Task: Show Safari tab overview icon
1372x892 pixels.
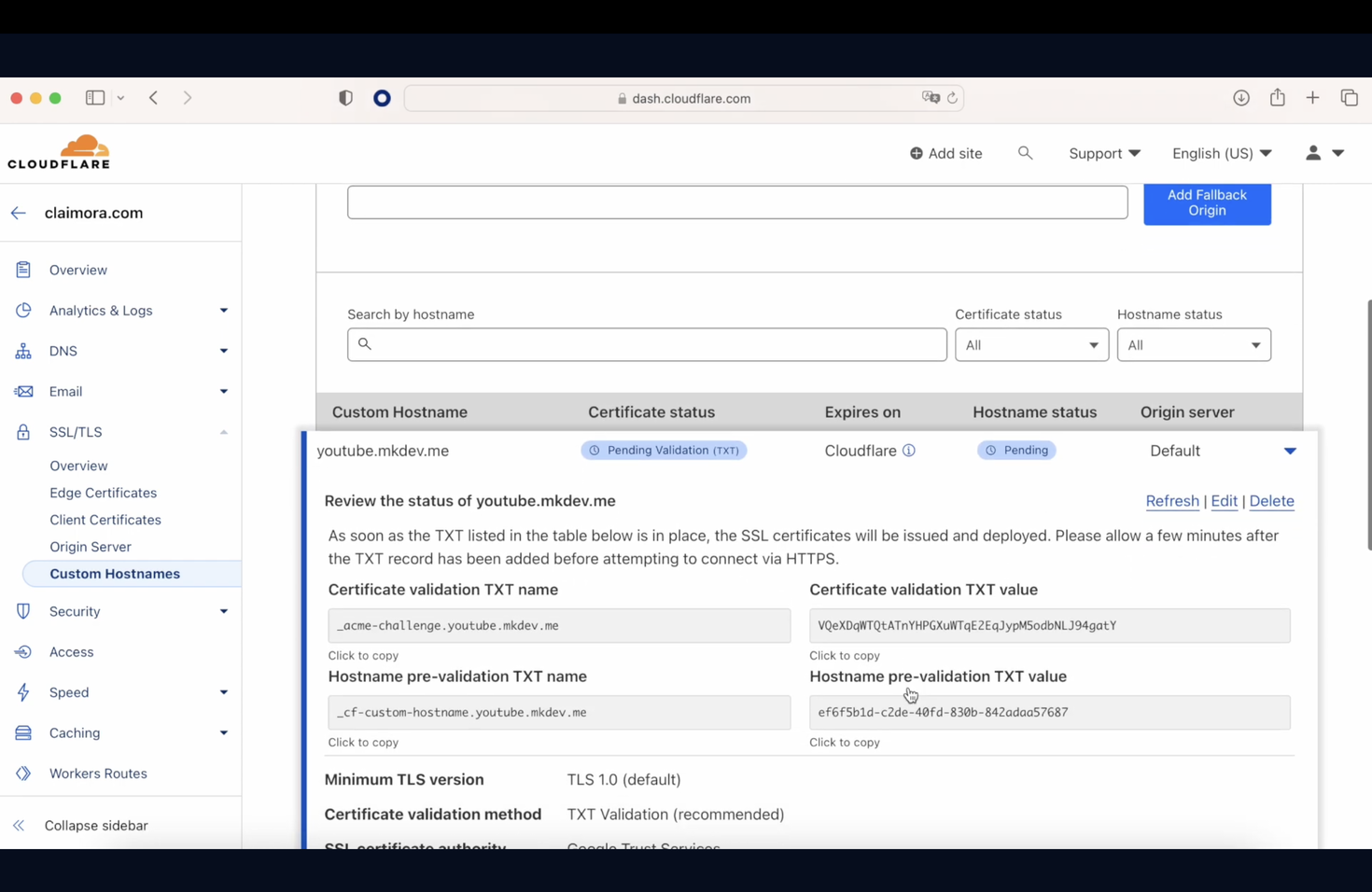Action: tap(1350, 98)
